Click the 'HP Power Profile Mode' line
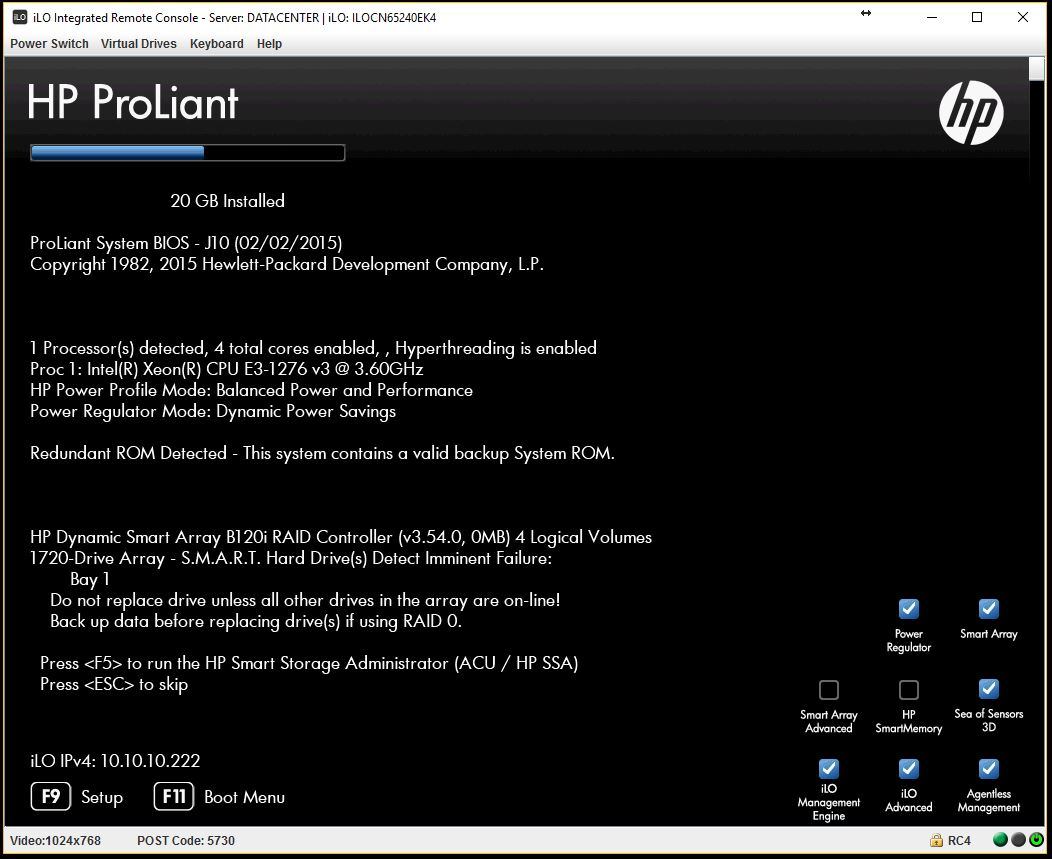Viewport: 1052px width, 859px height. click(x=252, y=390)
